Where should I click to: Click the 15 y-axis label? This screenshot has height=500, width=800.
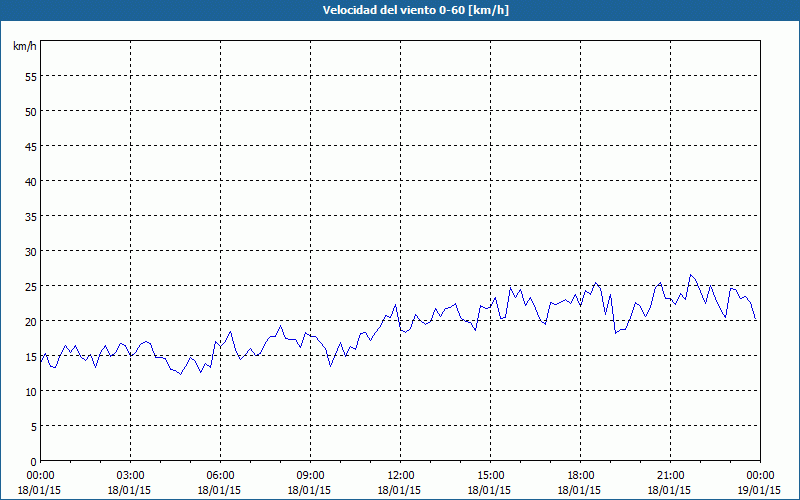[31, 357]
